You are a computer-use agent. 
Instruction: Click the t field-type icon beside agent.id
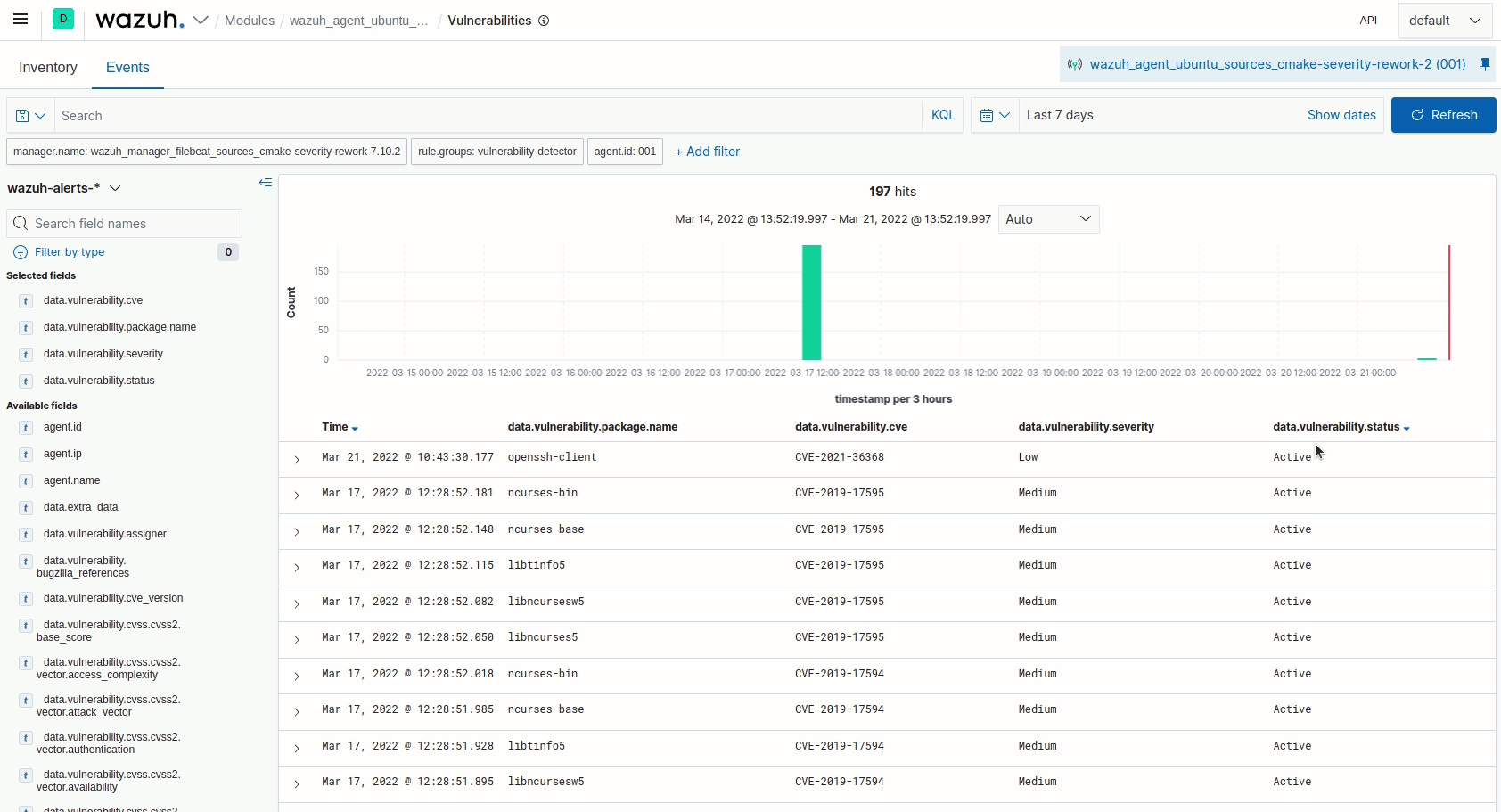pos(25,428)
